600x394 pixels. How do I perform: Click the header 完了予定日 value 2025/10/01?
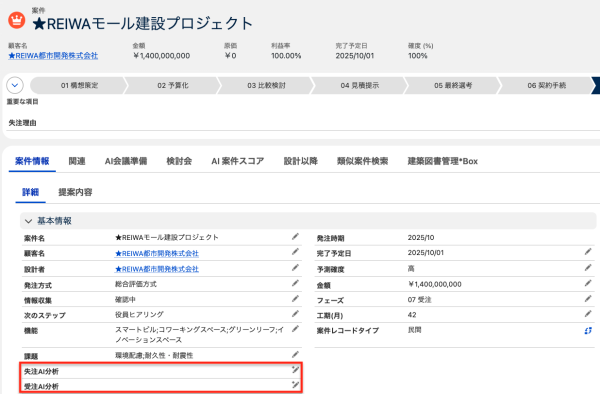[355, 56]
